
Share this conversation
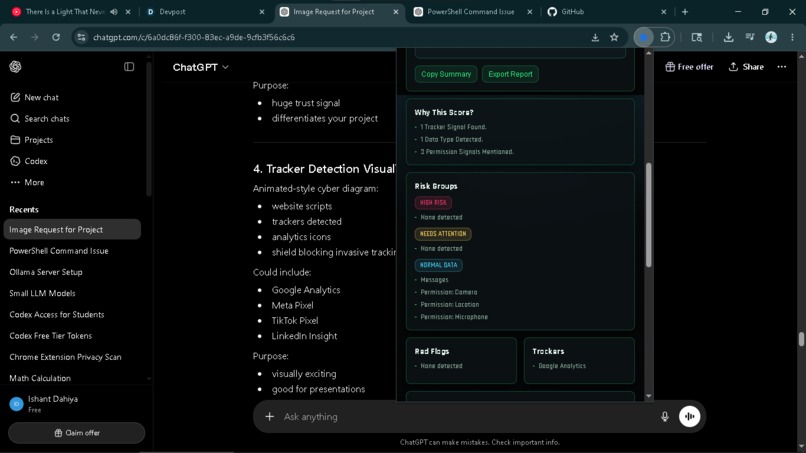click(x=746, y=67)
